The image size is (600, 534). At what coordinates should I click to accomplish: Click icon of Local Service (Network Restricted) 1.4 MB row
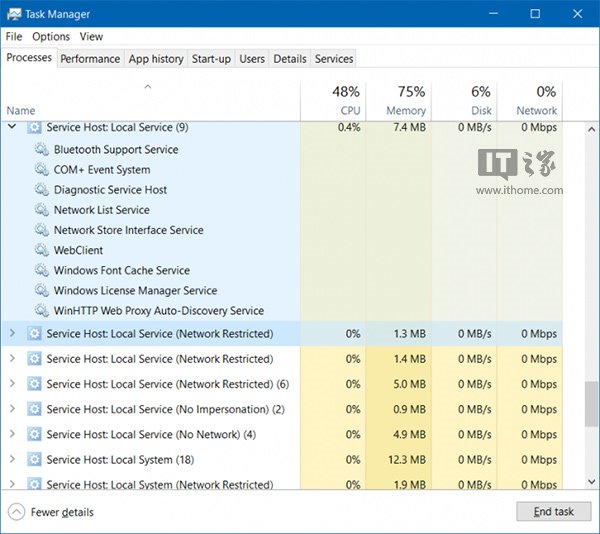[x=34, y=359]
